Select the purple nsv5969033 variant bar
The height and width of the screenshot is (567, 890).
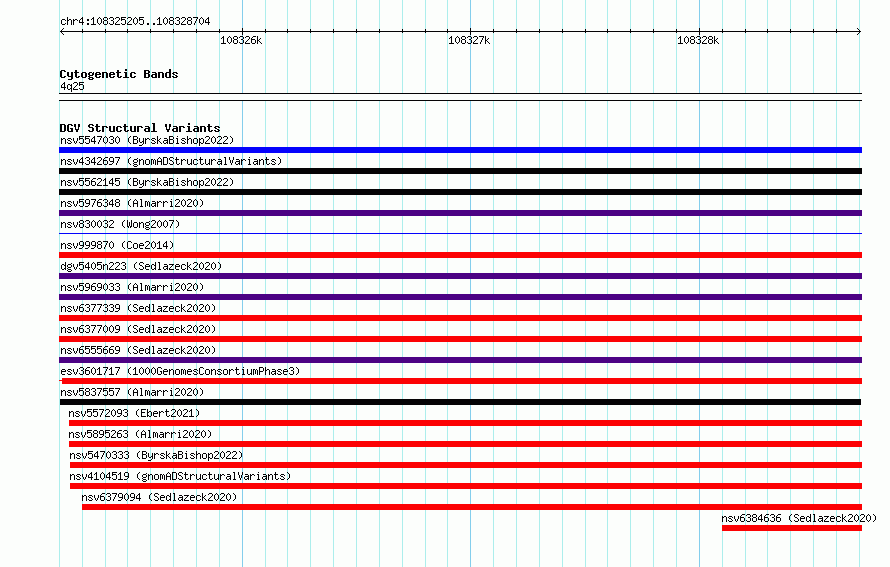[460, 297]
